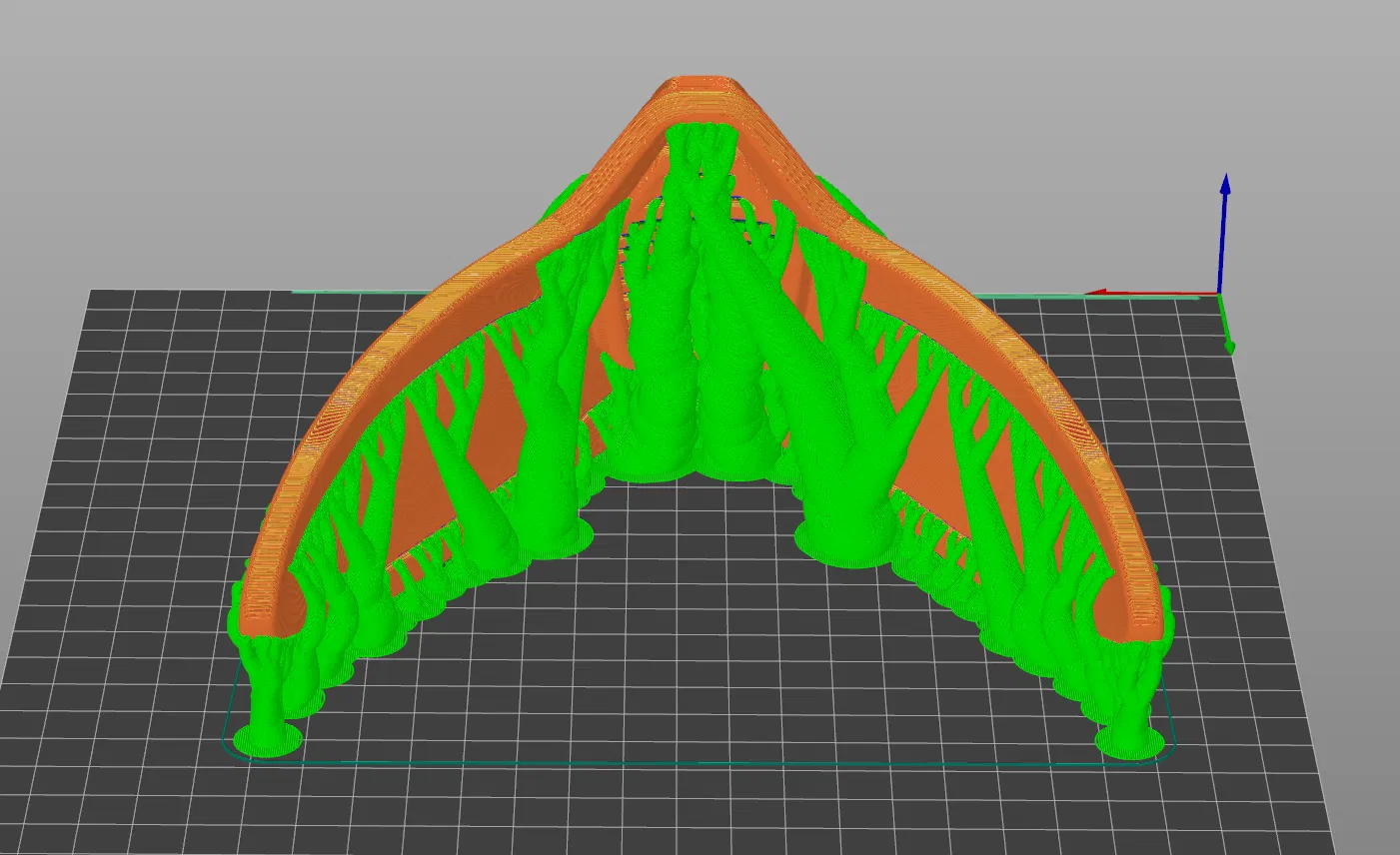1400x855 pixels.
Task: Click the red X axis arrowhead
Action: tap(1095, 294)
